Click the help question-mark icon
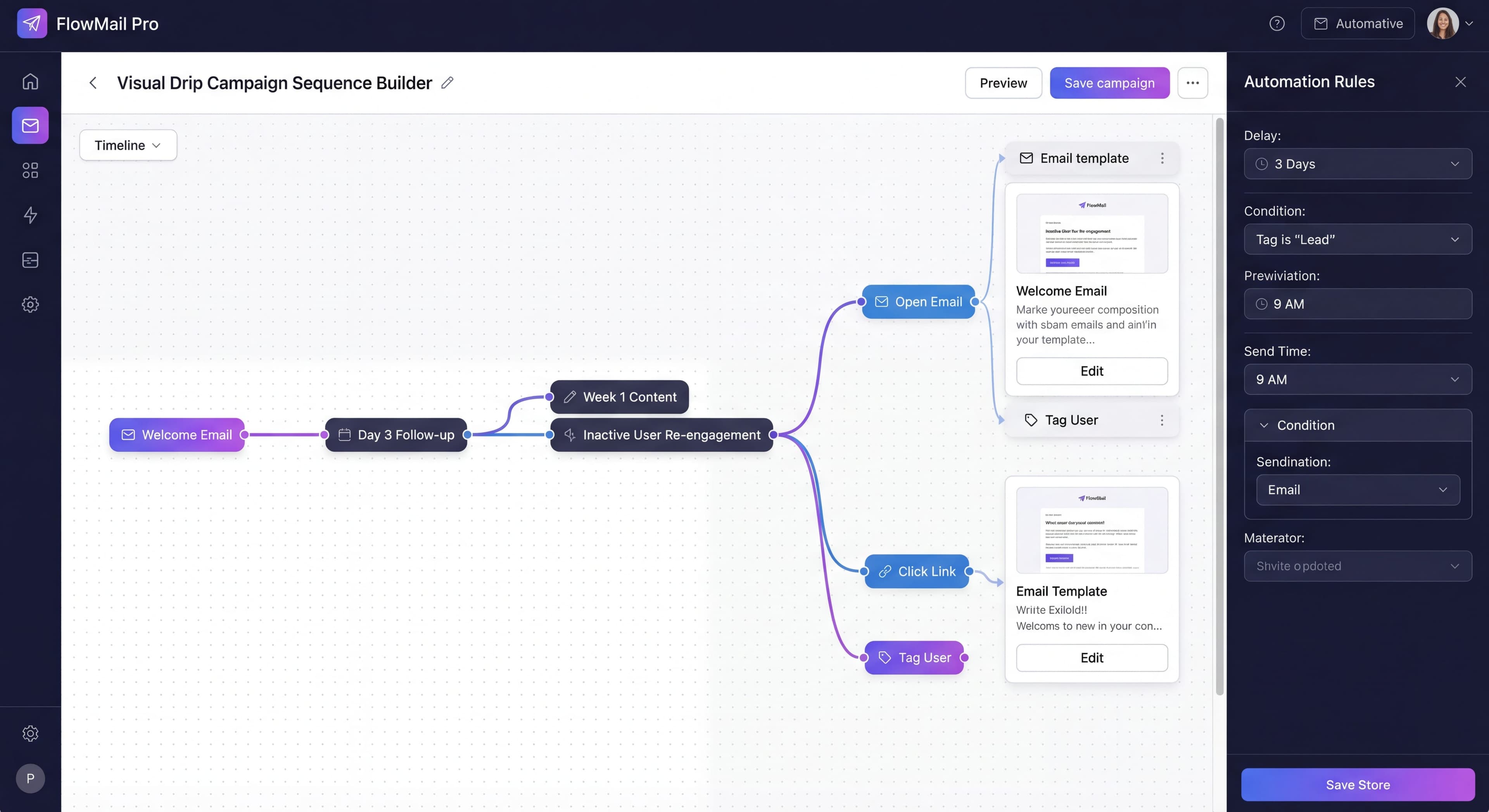Screen dimensions: 1489x812 1277,23
